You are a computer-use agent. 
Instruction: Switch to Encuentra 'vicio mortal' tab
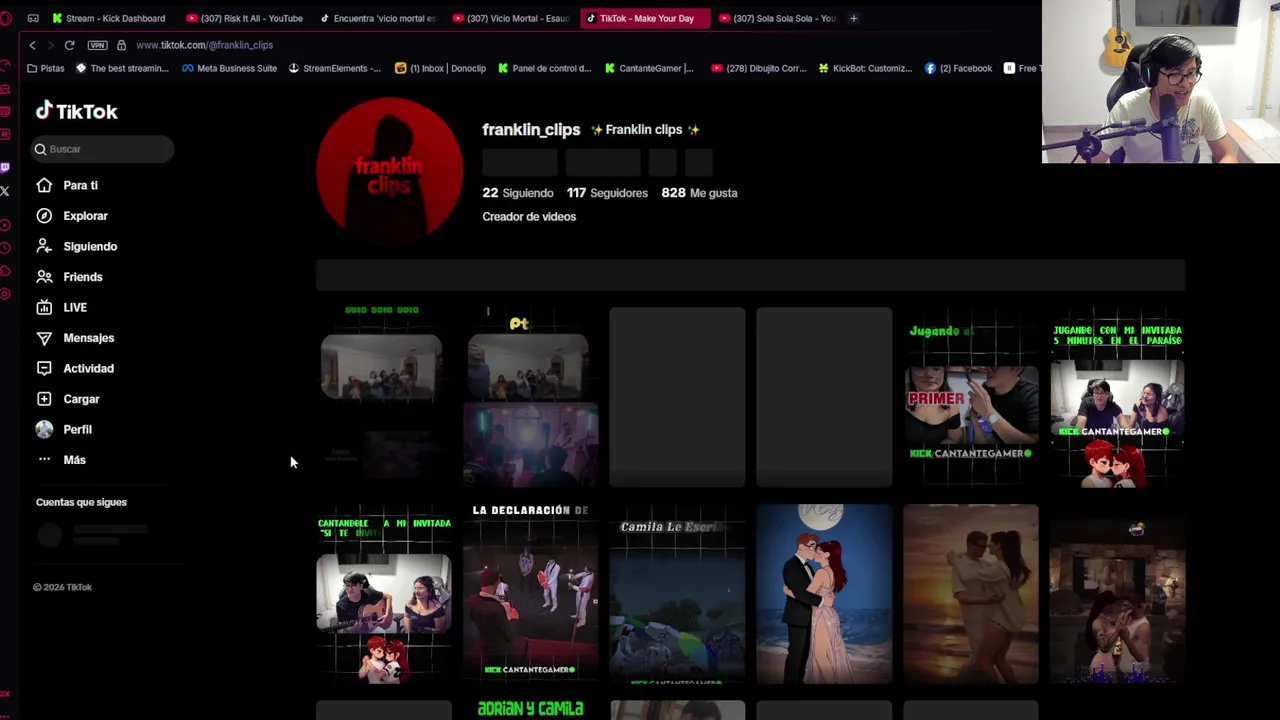pos(379,18)
